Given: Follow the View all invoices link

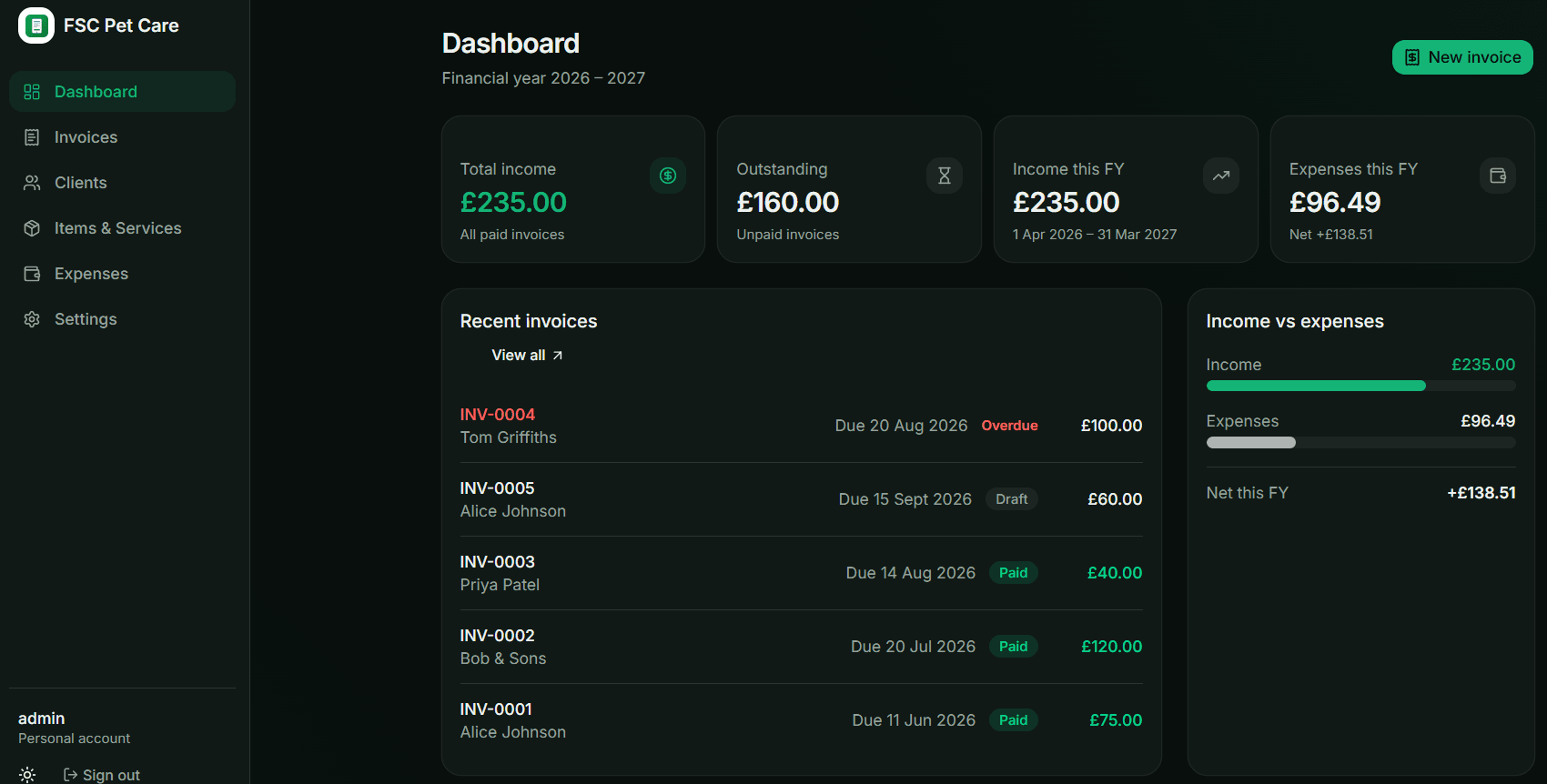Looking at the screenshot, I should 528,356.
